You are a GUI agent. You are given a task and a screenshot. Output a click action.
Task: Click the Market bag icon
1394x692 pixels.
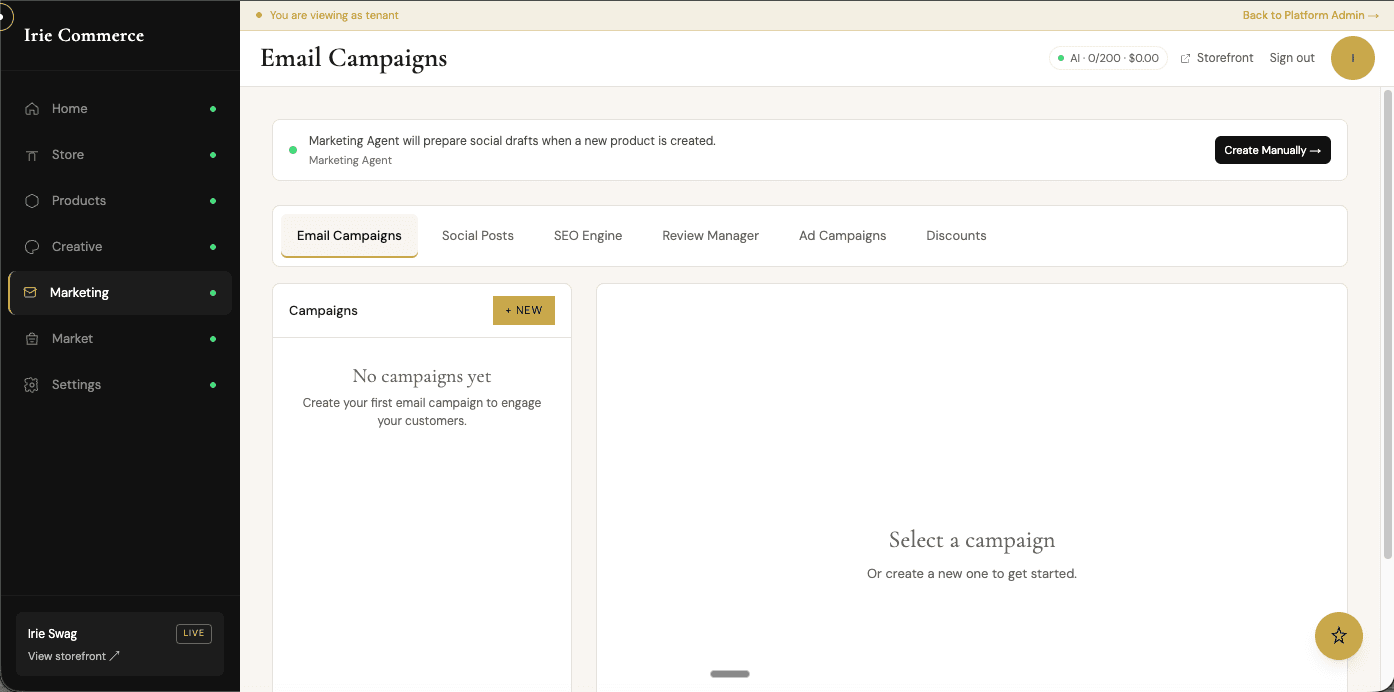32,339
